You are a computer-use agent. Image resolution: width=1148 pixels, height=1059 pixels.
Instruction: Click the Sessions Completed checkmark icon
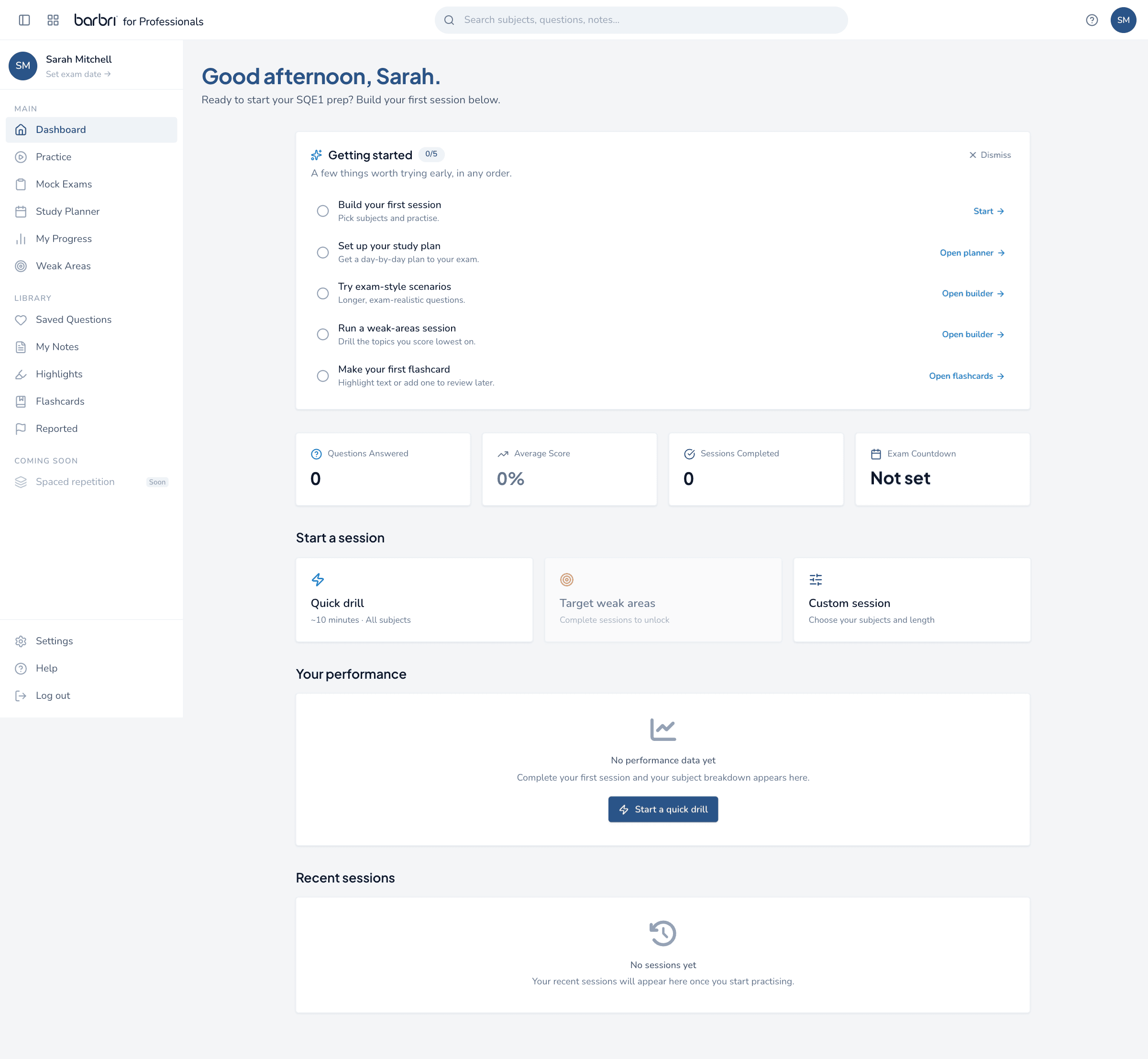pos(689,454)
